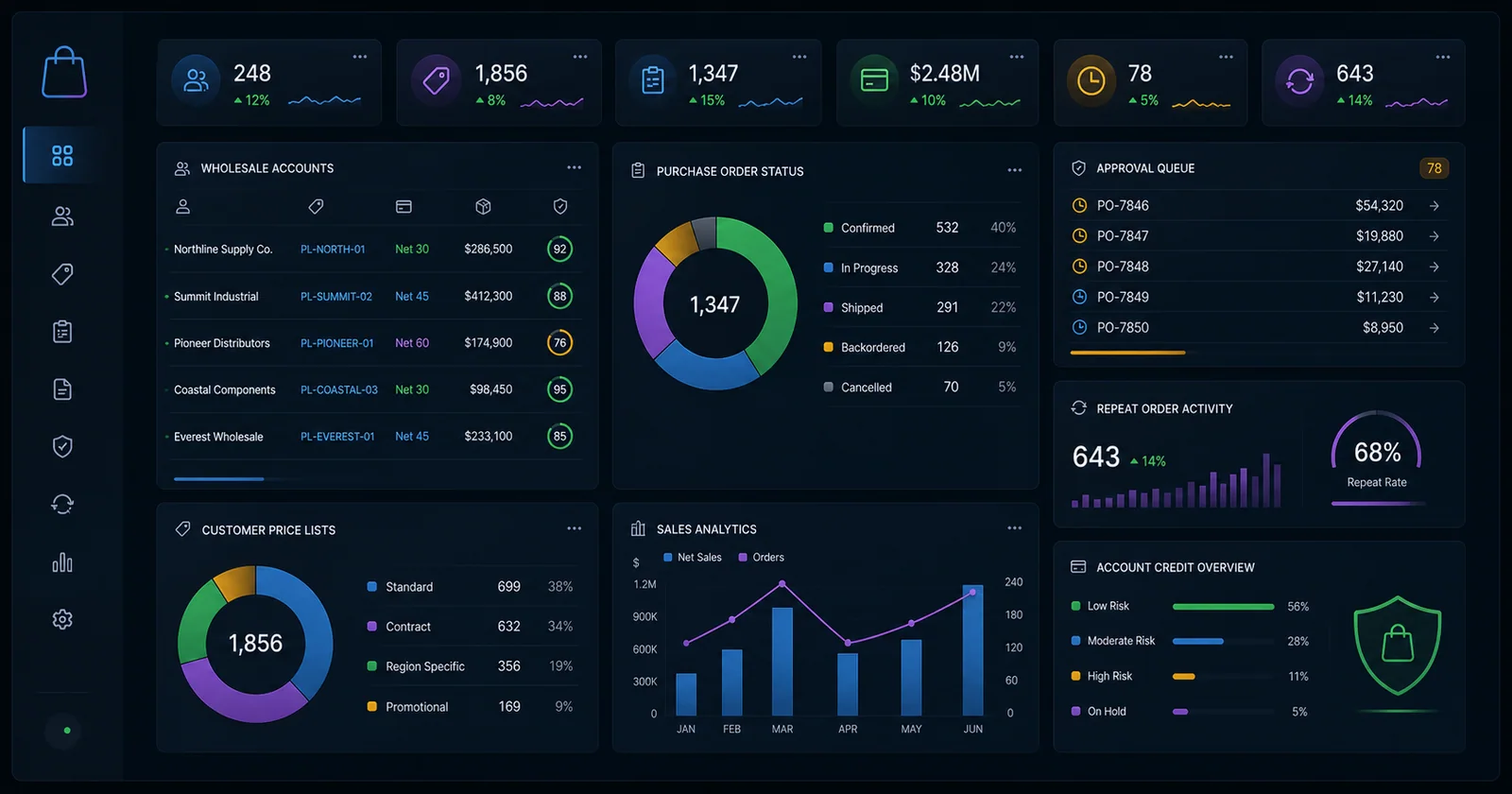Select the shield approval icon in sidebar
Screen dimensions: 1512x794
click(62, 446)
